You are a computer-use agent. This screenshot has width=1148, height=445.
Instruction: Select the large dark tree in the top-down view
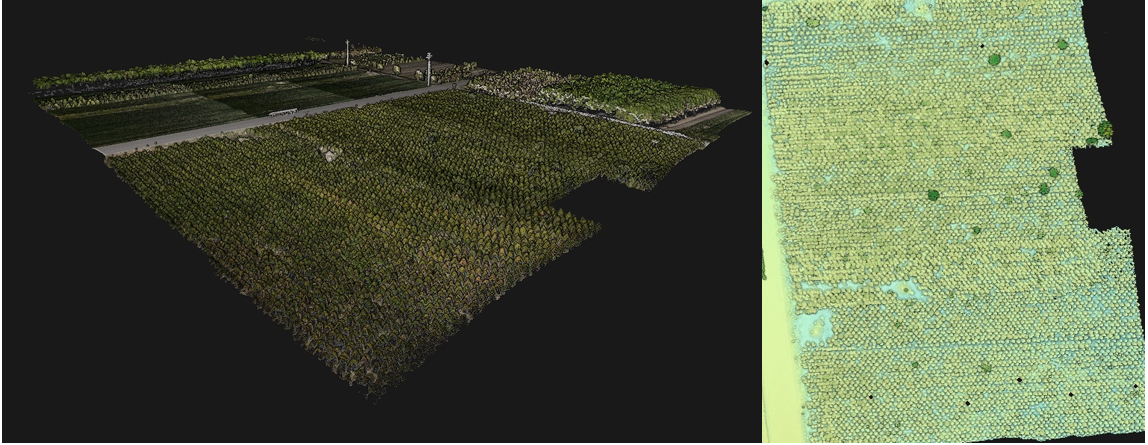click(995, 59)
